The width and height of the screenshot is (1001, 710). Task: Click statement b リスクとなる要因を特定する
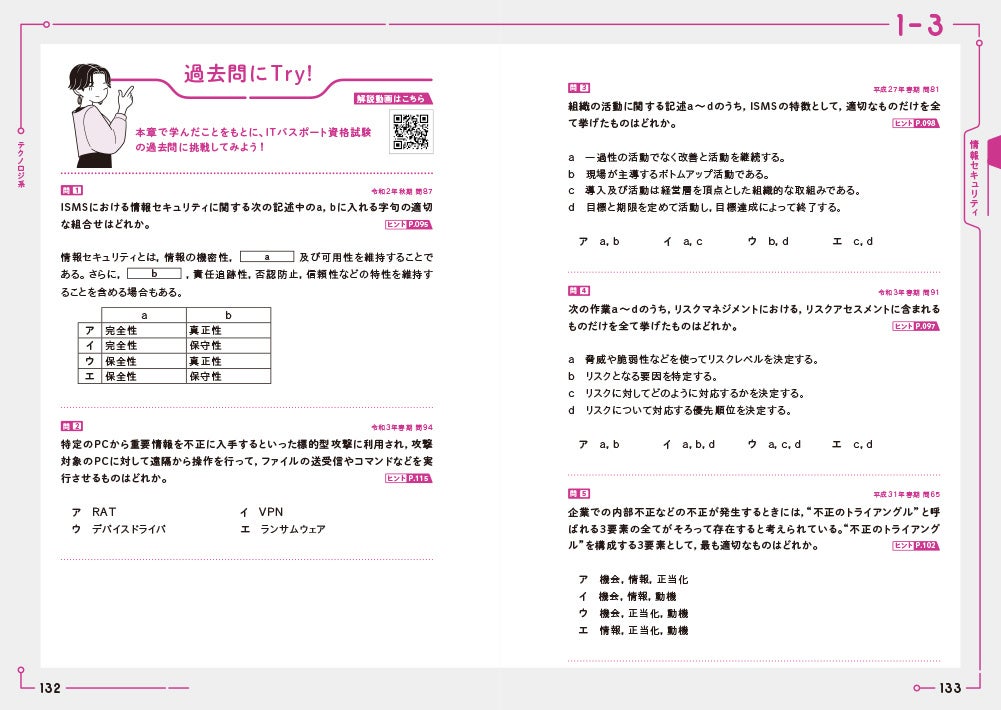pyautogui.click(x=642, y=377)
